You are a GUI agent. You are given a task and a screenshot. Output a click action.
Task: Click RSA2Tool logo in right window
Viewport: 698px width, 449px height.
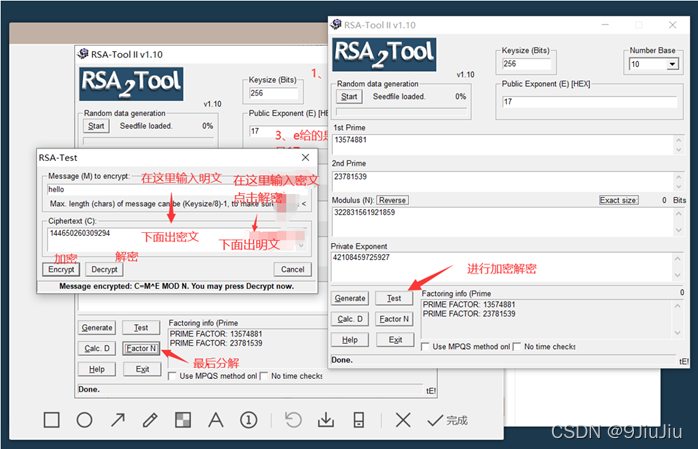(x=384, y=54)
